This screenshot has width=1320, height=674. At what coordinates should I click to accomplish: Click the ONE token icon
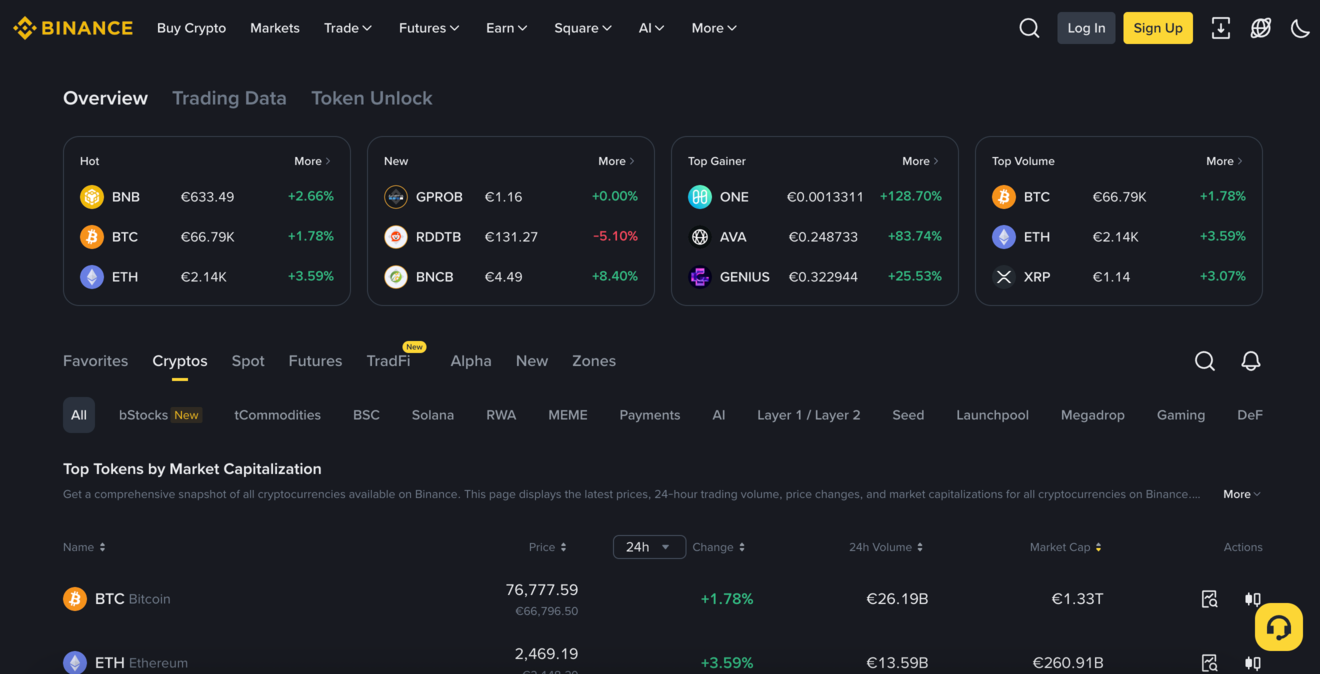pyautogui.click(x=700, y=197)
